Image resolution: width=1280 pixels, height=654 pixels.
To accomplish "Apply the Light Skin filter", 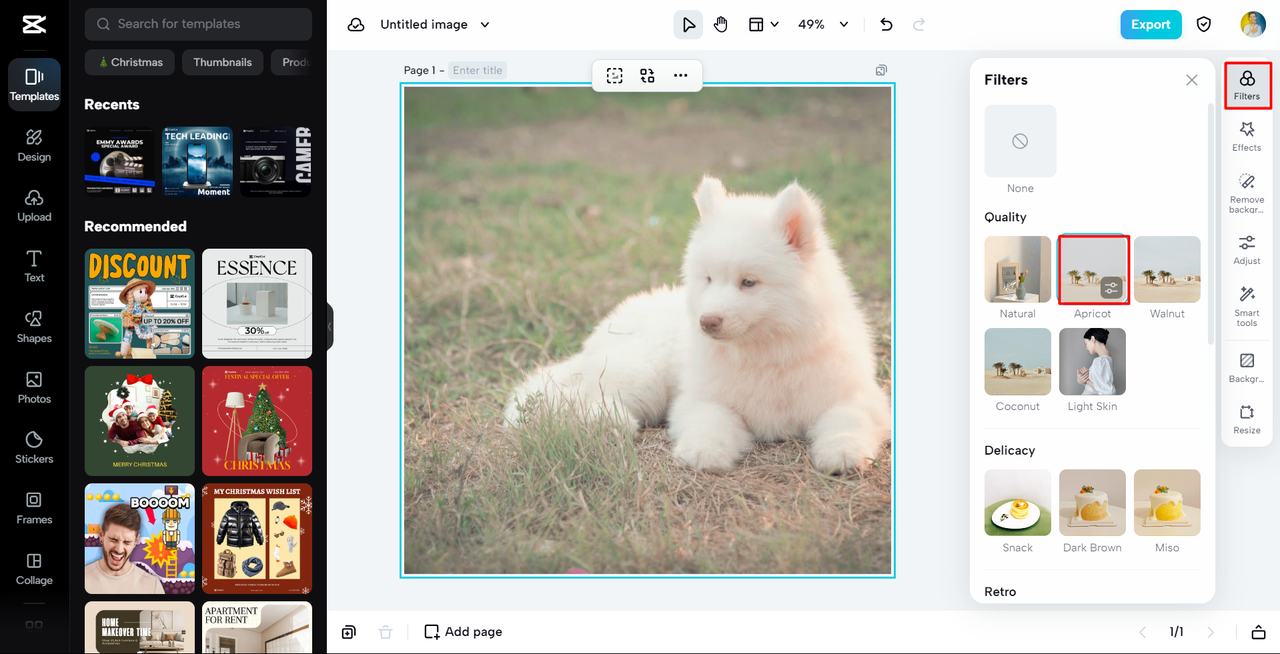I will coord(1092,361).
